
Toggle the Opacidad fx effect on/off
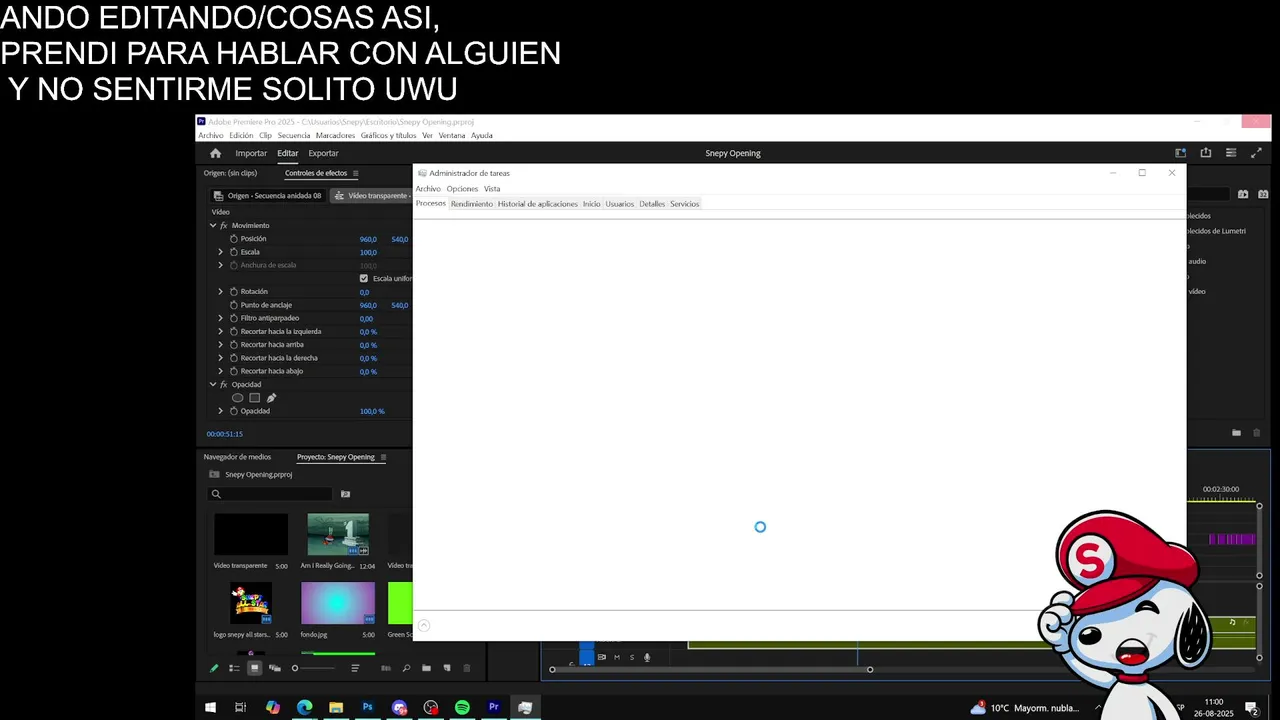(224, 385)
